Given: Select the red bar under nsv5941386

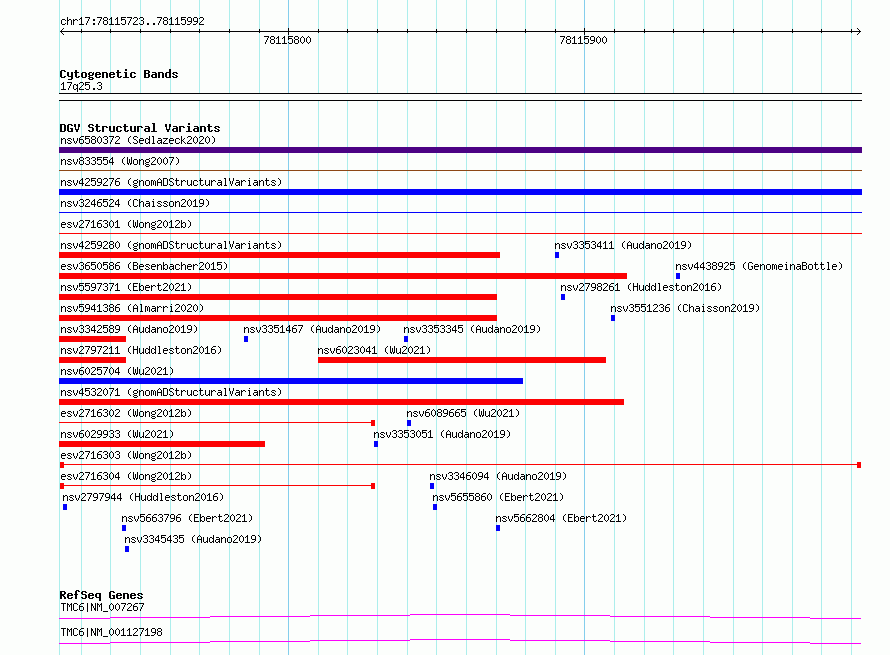Looking at the screenshot, I should [x=278, y=318].
